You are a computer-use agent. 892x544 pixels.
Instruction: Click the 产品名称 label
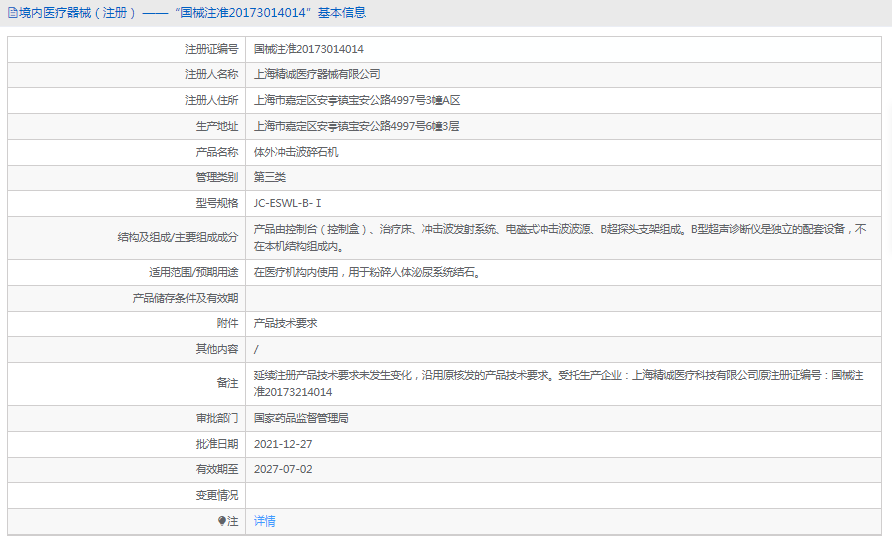pyautogui.click(x=217, y=152)
